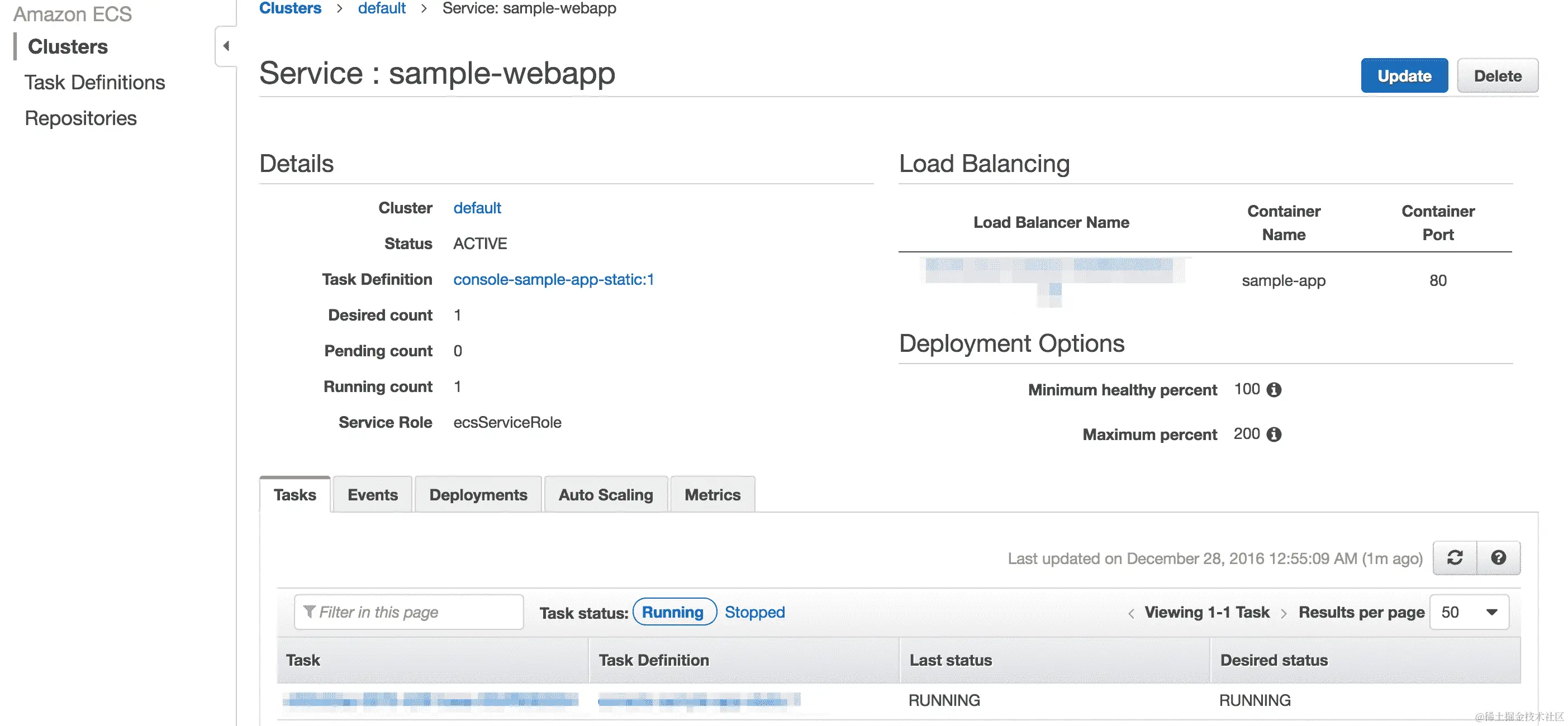Collapse the left navigation sidebar

[x=226, y=45]
